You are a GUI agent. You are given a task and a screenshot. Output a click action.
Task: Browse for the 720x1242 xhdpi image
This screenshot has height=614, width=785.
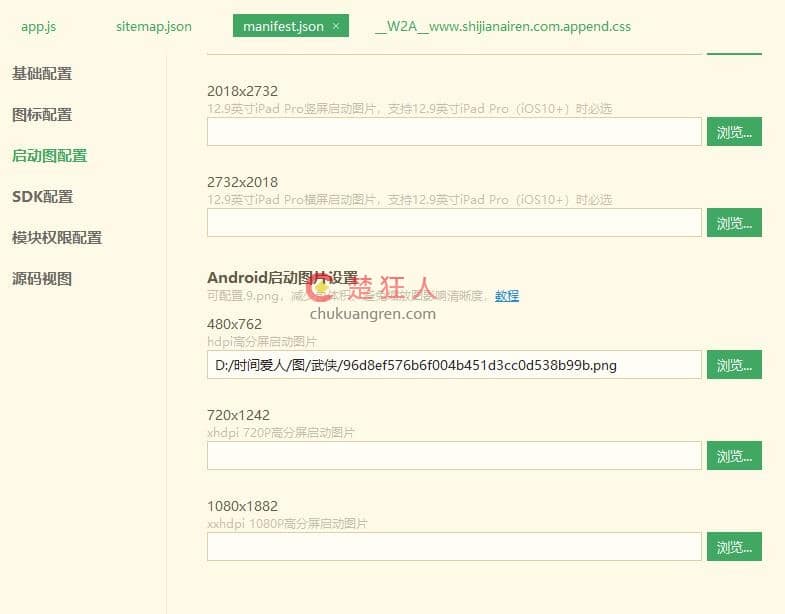pyautogui.click(x=734, y=456)
